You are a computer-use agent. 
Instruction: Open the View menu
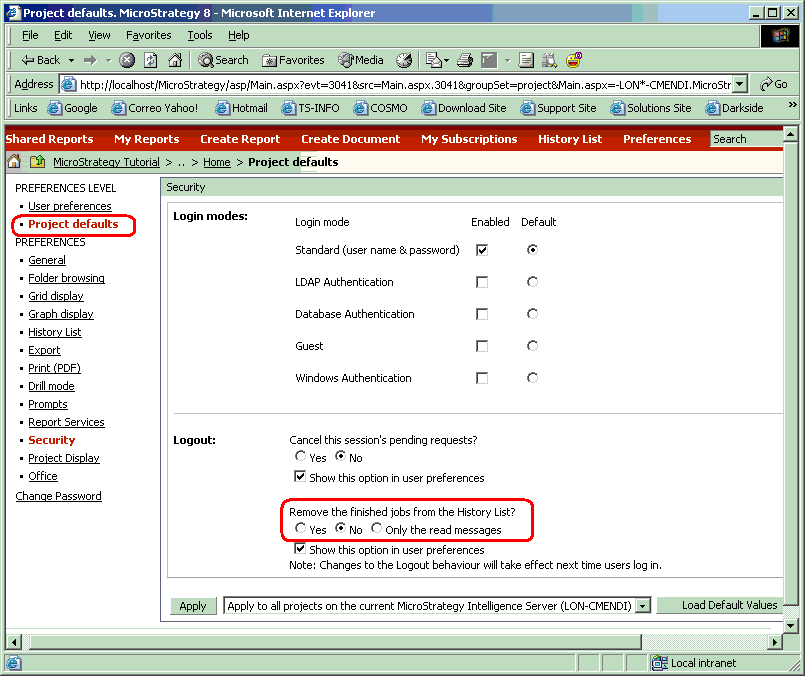pos(99,35)
